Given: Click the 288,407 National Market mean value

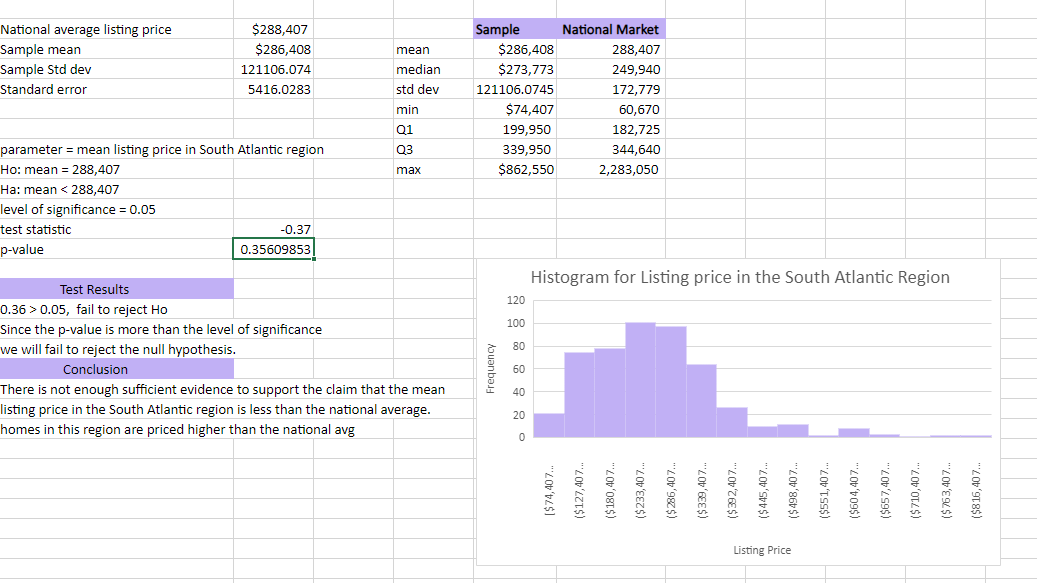Looking at the screenshot, I should pyautogui.click(x=610, y=50).
